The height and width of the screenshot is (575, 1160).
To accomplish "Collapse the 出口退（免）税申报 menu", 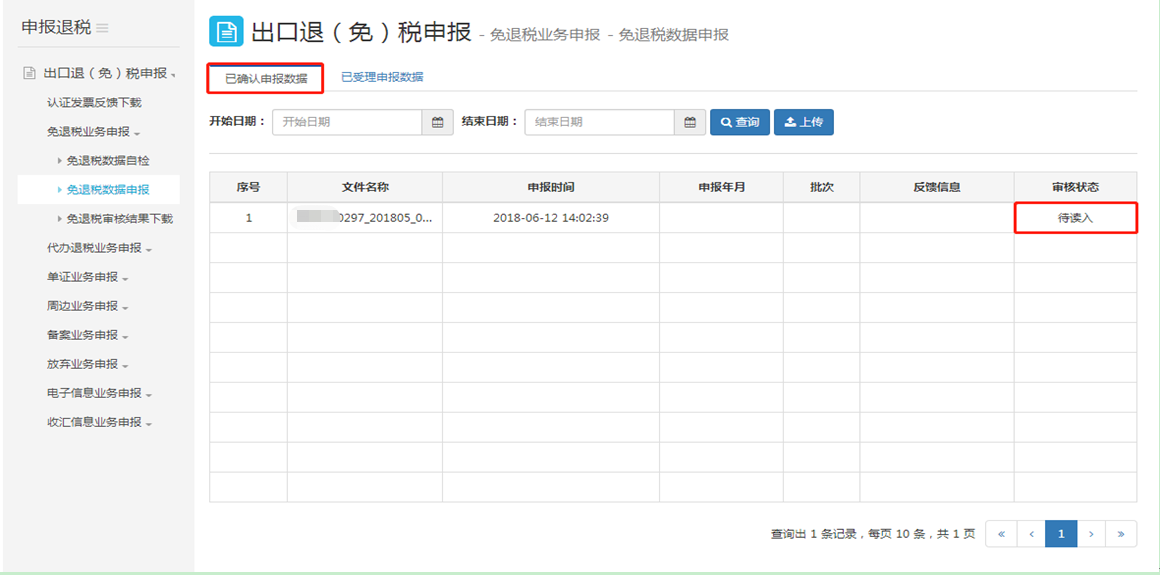I will [105, 73].
